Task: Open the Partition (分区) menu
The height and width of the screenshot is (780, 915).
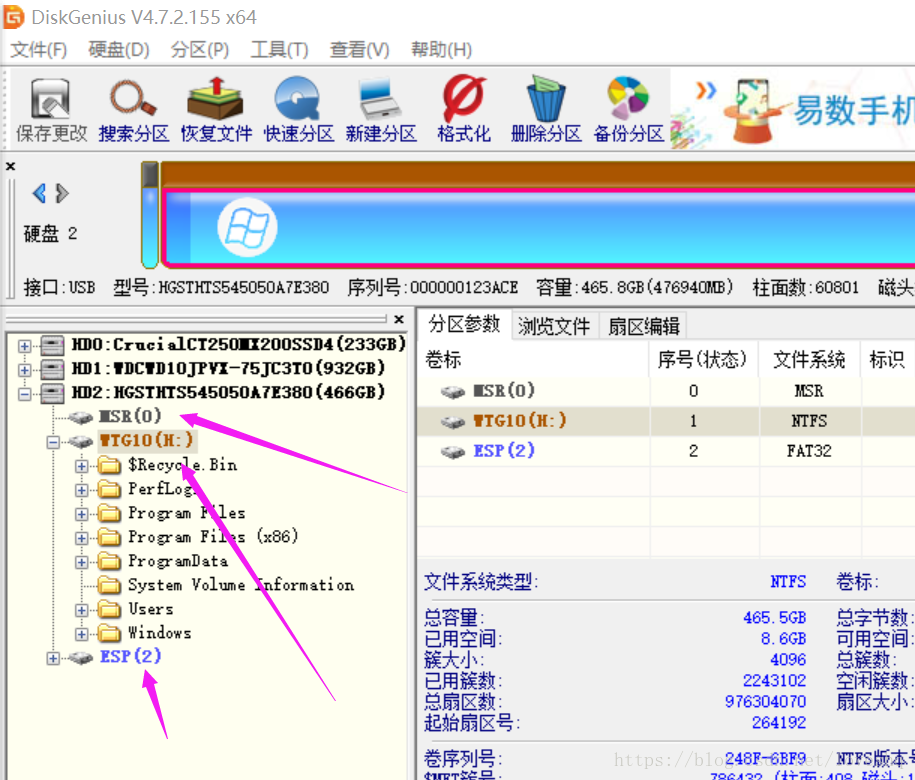Action: [x=200, y=50]
